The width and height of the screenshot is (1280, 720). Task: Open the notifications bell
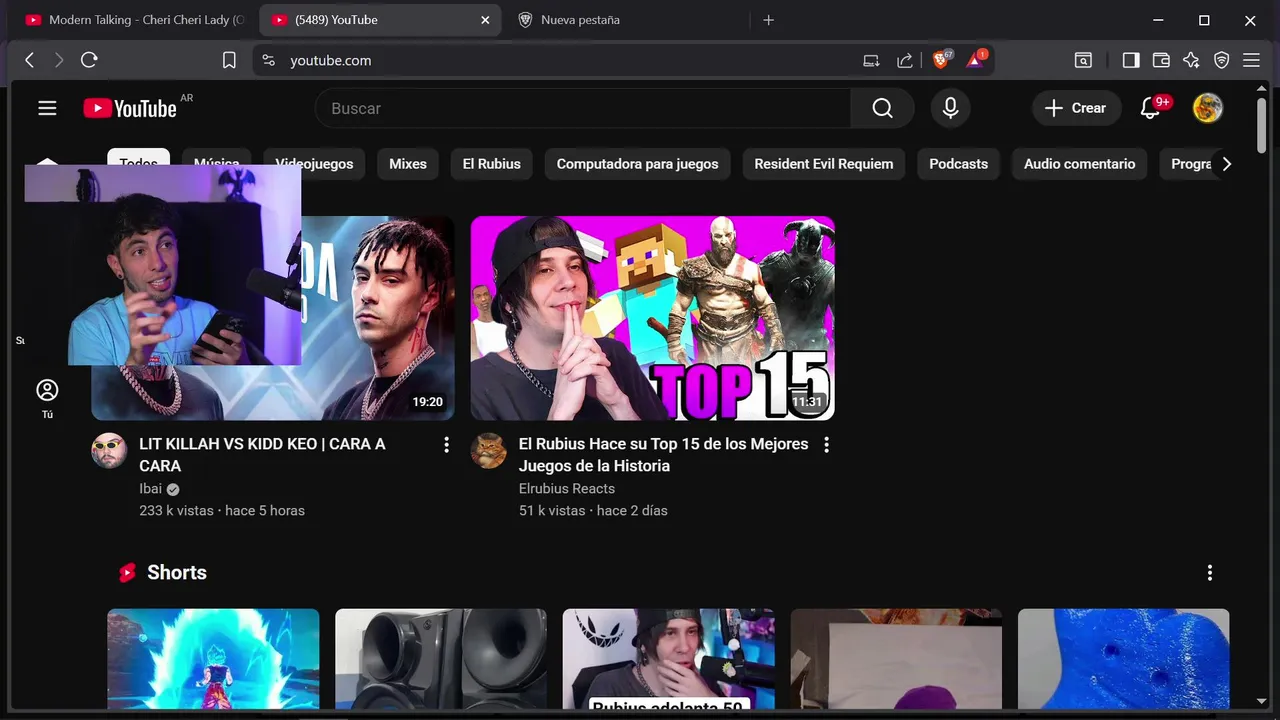(x=1151, y=108)
